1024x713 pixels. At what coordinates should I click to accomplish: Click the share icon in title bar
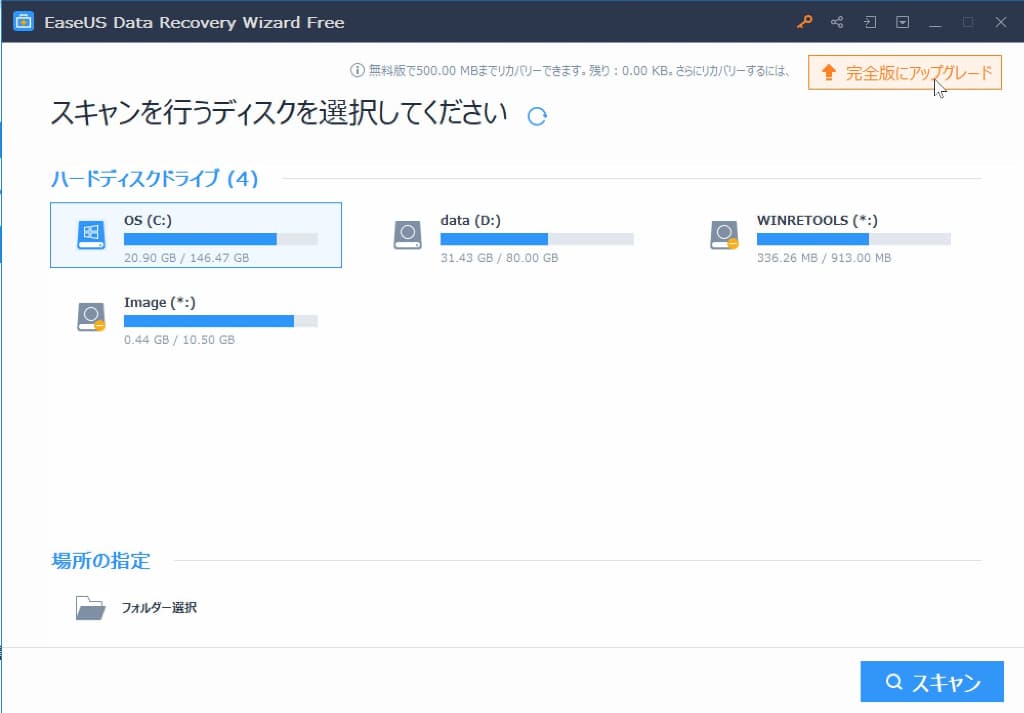click(x=837, y=22)
